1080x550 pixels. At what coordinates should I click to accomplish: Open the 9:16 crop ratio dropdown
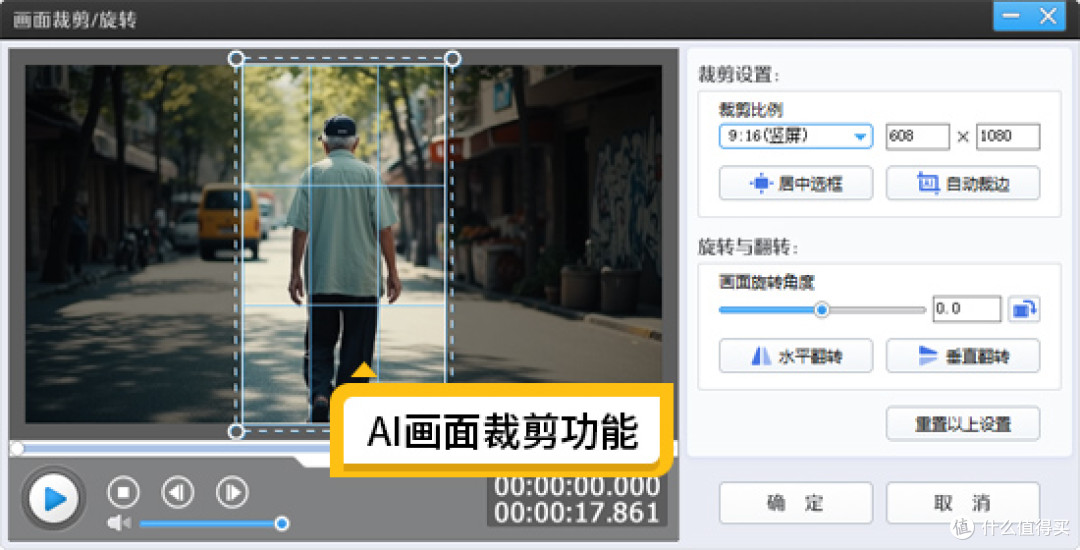click(x=796, y=136)
